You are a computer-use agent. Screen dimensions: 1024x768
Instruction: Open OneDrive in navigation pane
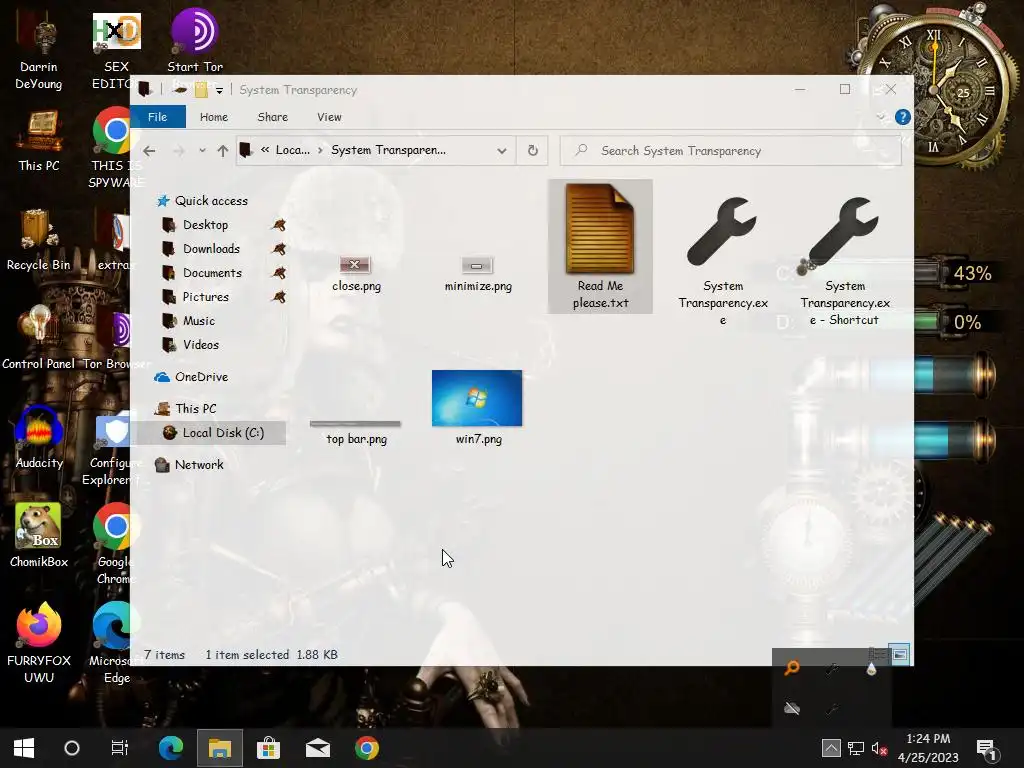(201, 377)
